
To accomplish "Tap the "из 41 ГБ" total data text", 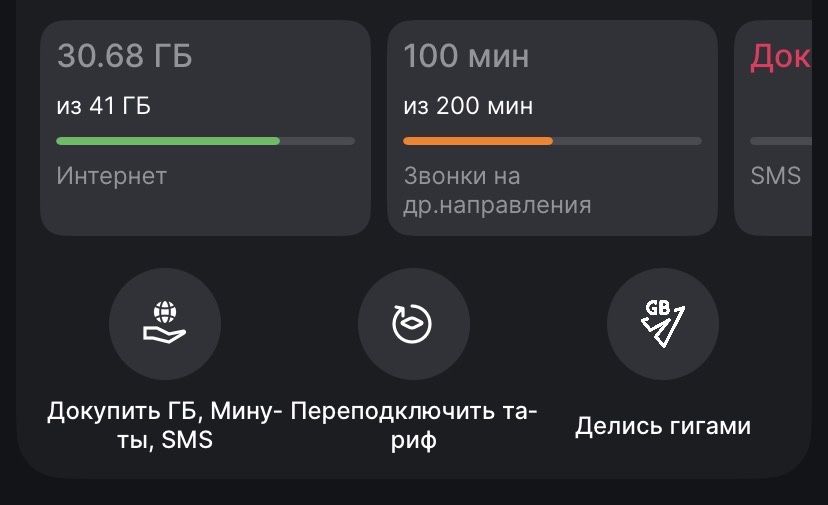I will [104, 105].
